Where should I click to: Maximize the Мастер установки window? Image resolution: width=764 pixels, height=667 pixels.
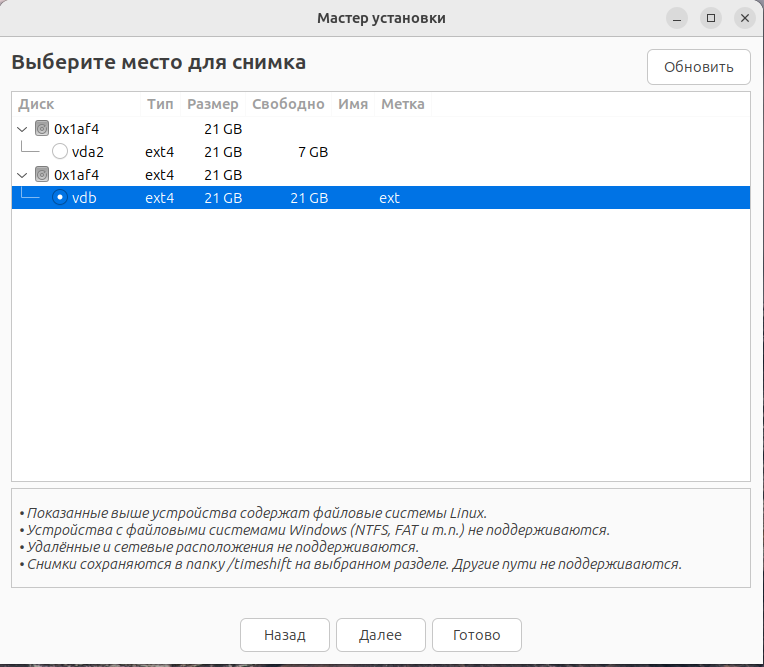pyautogui.click(x=711, y=18)
